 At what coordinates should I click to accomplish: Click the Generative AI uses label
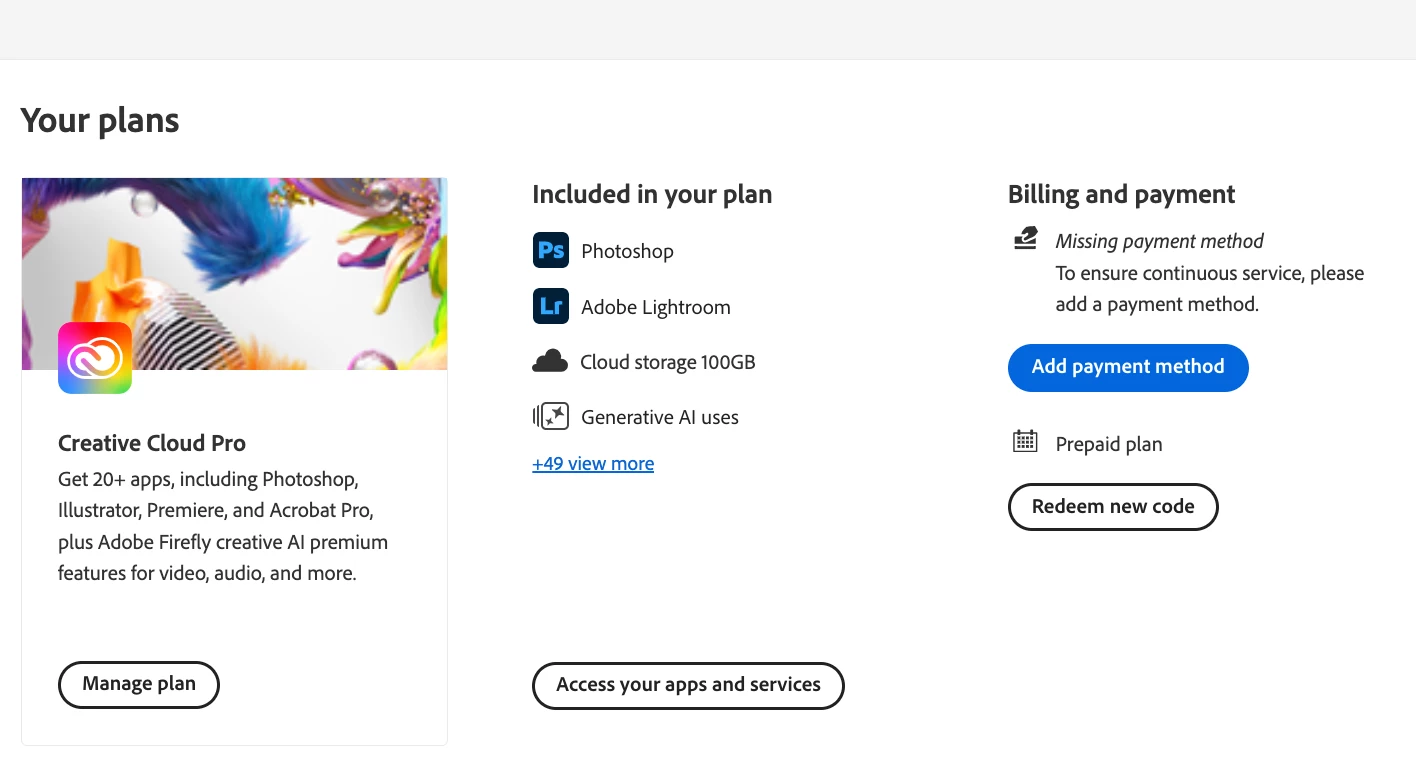click(x=659, y=417)
